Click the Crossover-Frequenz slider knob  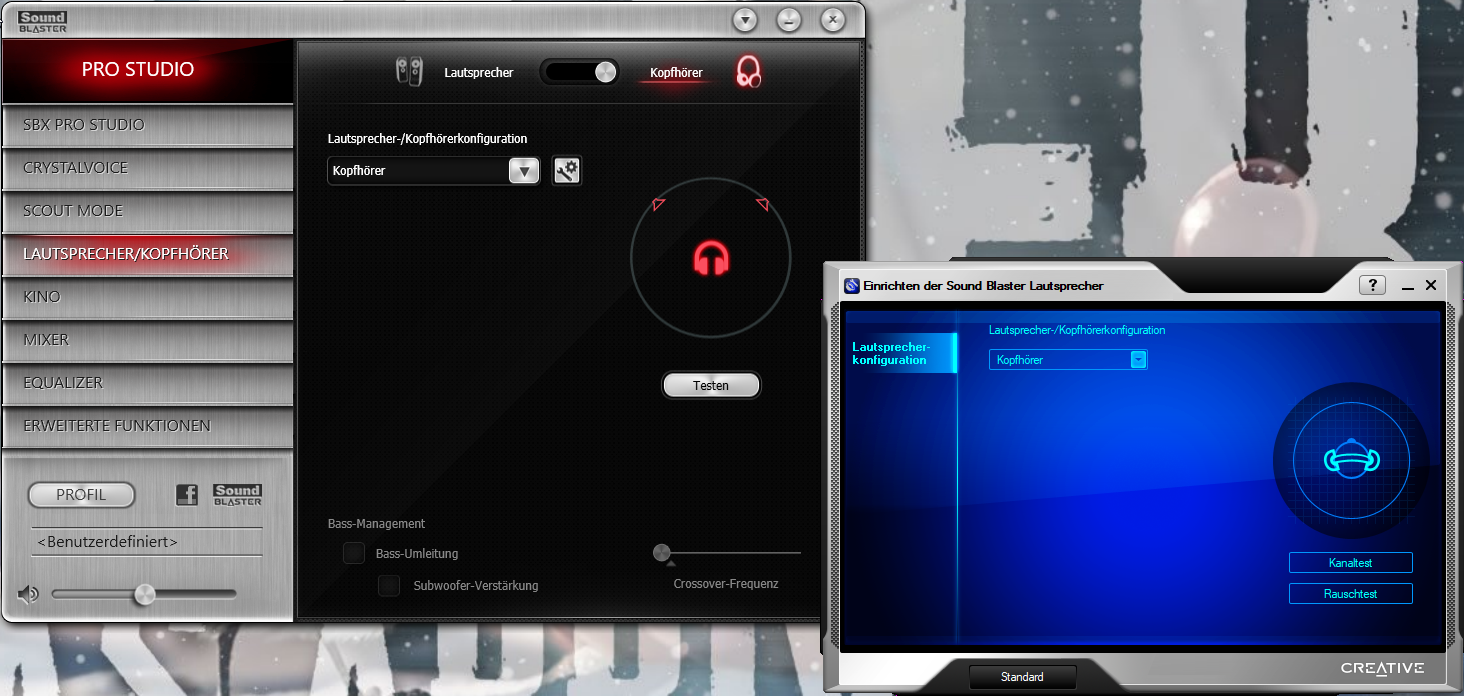(661, 552)
